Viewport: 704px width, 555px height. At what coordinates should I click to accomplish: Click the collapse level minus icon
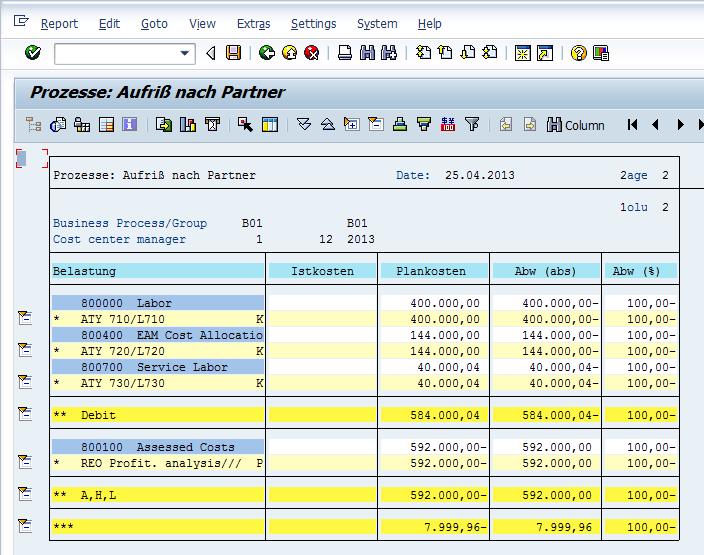pyautogui.click(x=375, y=124)
